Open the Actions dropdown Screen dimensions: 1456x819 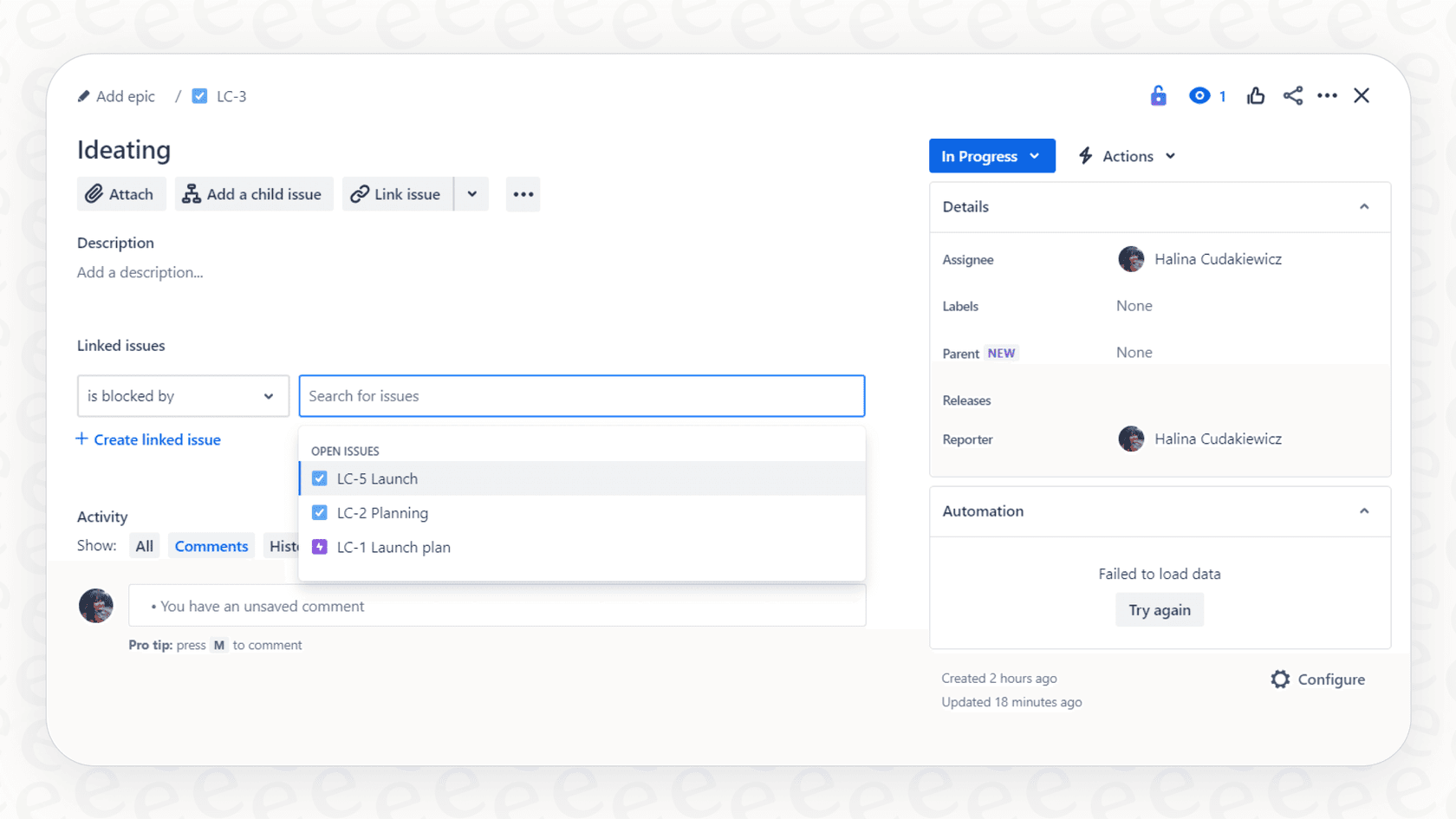click(1127, 156)
